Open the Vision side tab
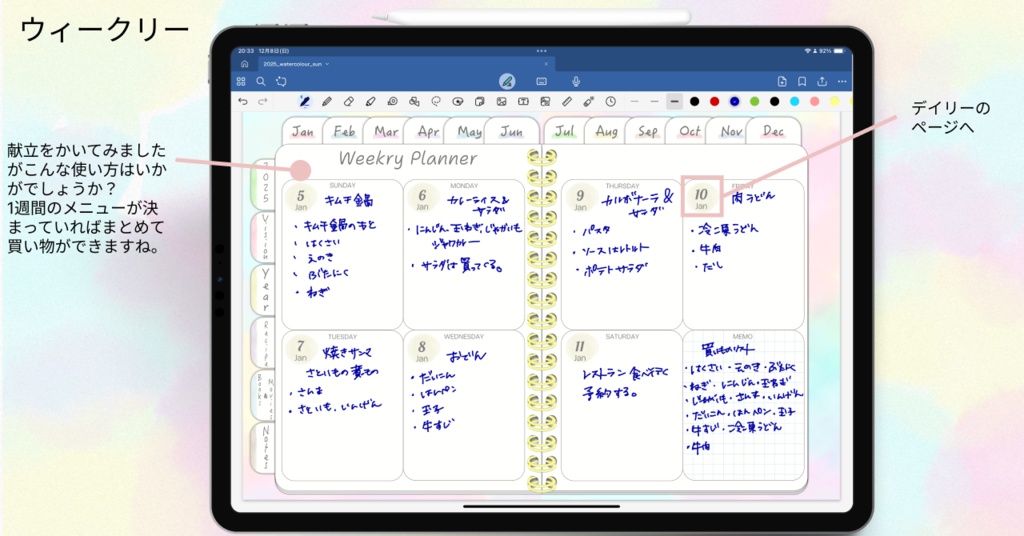Image resolution: width=1024 pixels, height=536 pixels. pyautogui.click(x=264, y=237)
